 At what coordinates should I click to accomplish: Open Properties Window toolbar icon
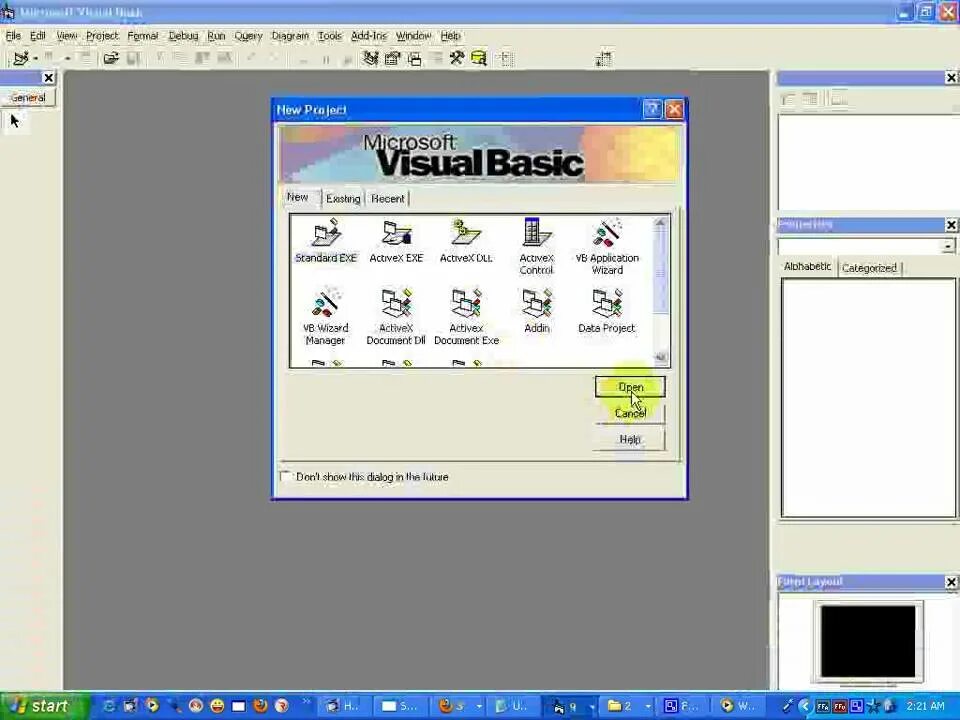click(x=392, y=59)
